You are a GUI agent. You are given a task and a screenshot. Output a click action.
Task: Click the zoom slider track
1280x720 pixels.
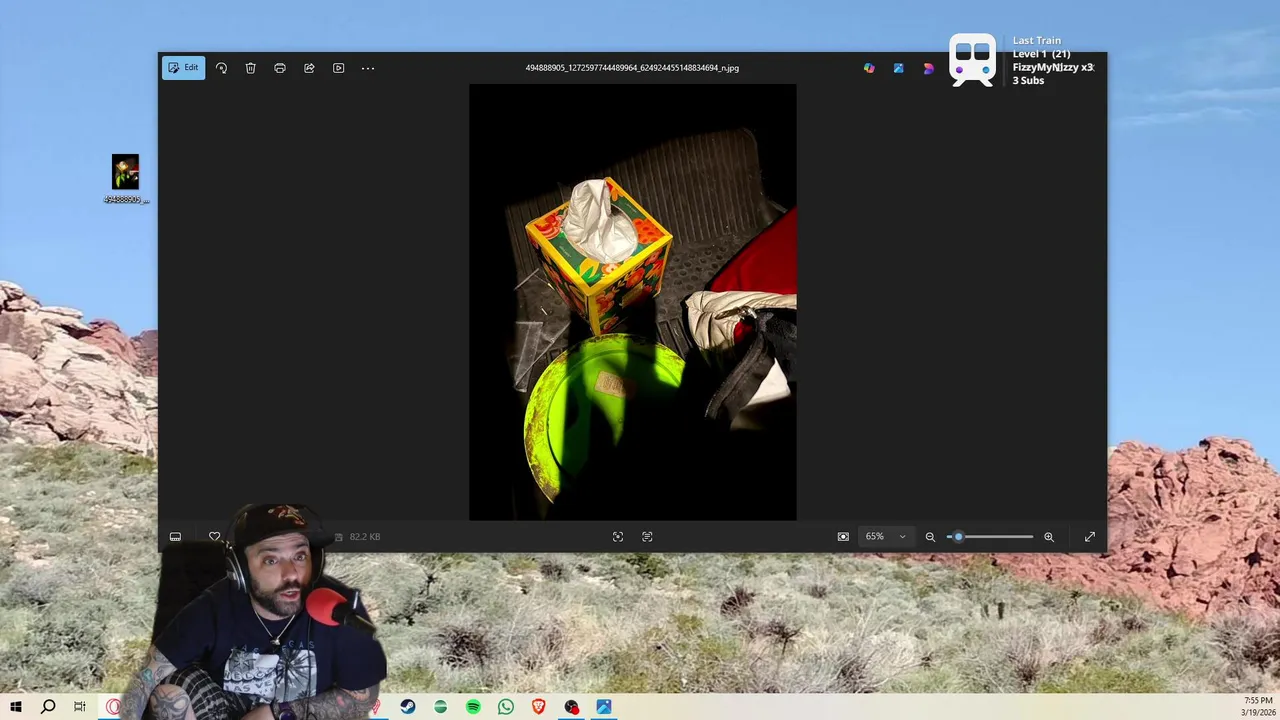[990, 537]
